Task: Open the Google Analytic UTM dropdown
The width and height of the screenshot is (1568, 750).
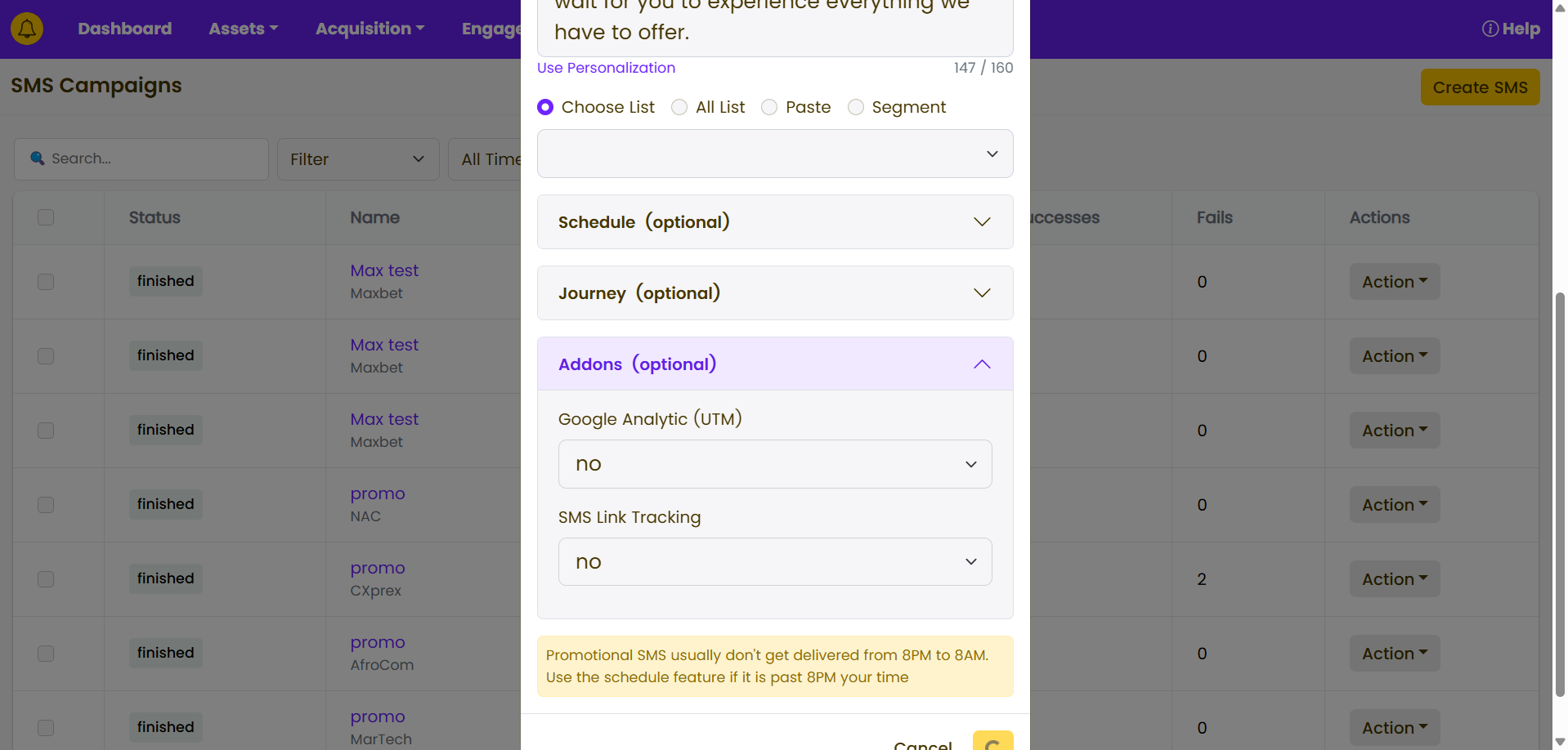Action: click(774, 464)
